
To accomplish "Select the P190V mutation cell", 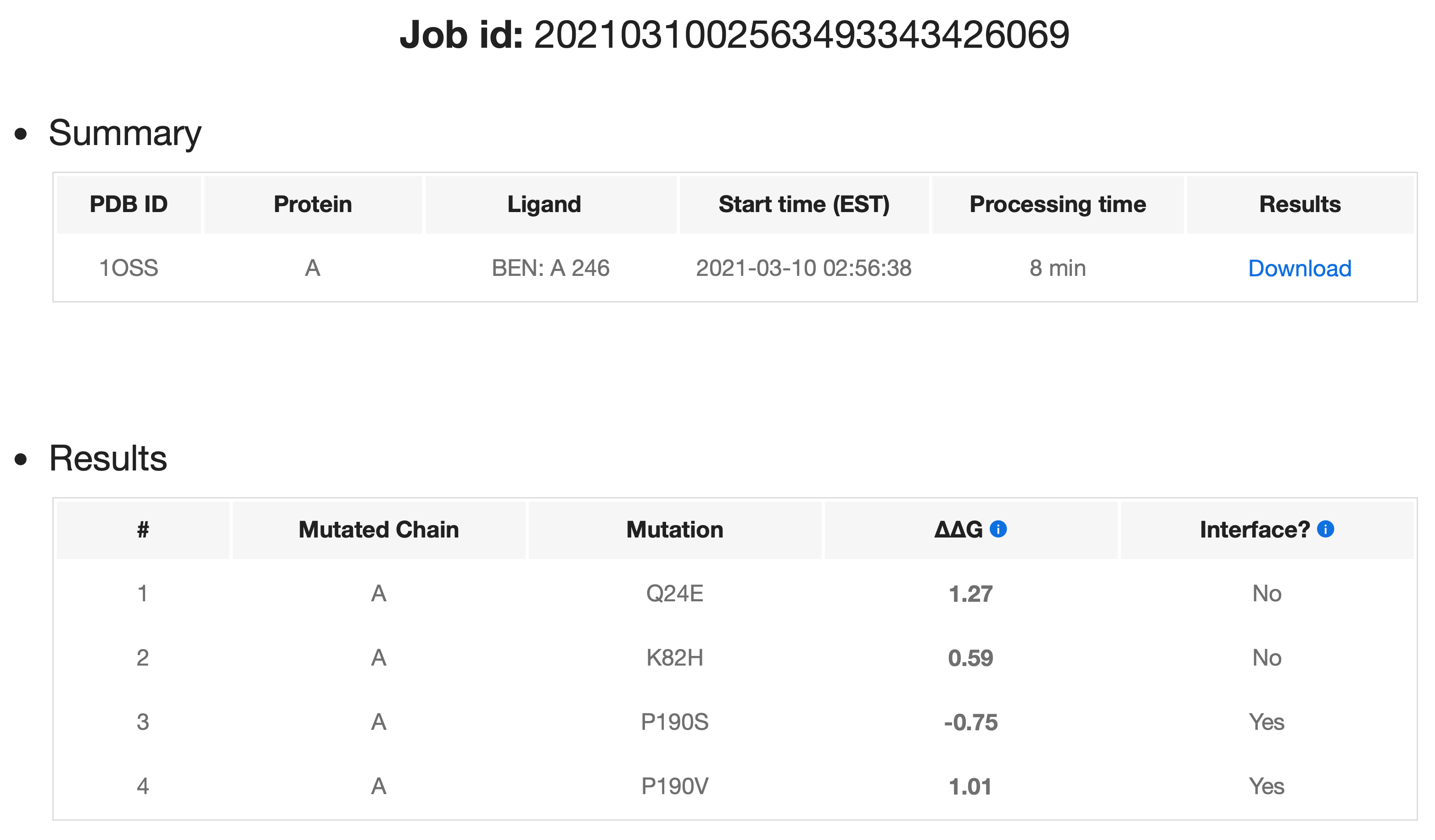I will click(x=675, y=786).
